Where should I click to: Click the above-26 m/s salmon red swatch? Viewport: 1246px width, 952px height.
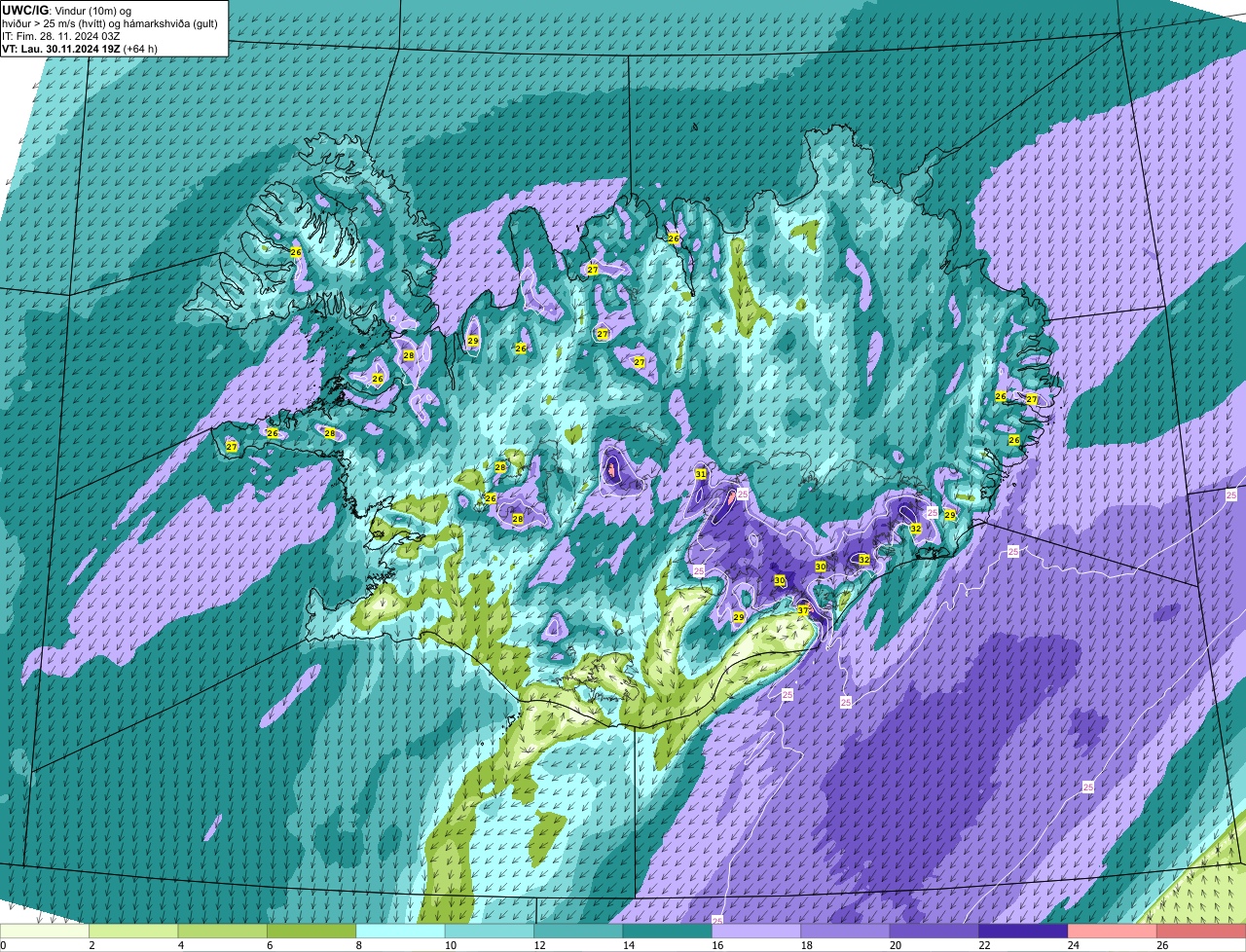tap(1202, 931)
